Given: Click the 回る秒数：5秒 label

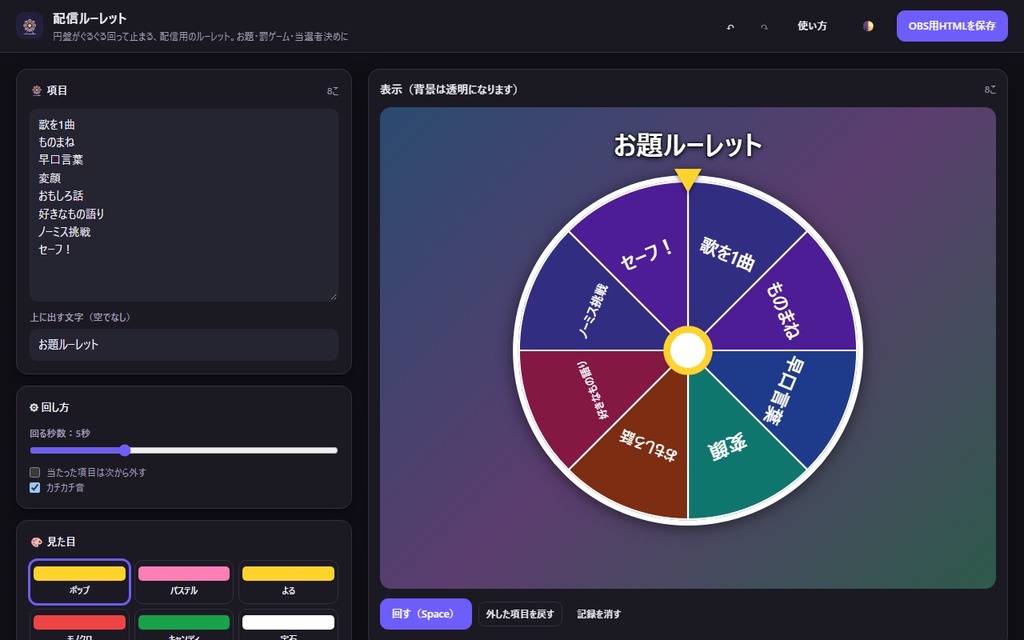Looking at the screenshot, I should pos(60,433).
